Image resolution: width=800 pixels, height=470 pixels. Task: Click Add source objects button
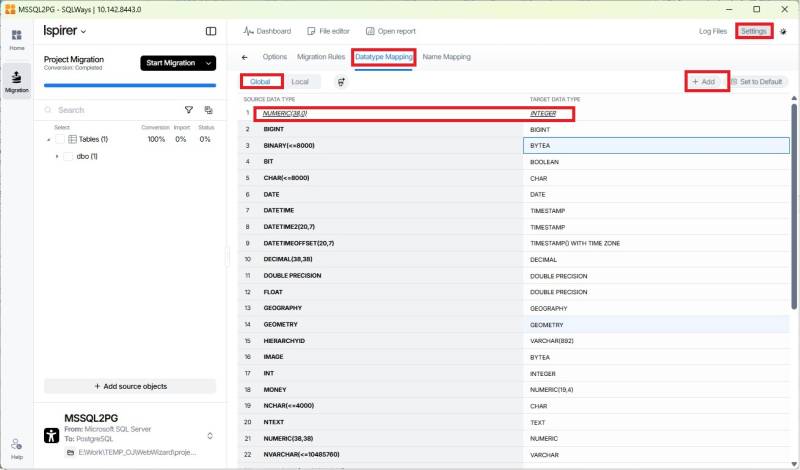(x=130, y=386)
